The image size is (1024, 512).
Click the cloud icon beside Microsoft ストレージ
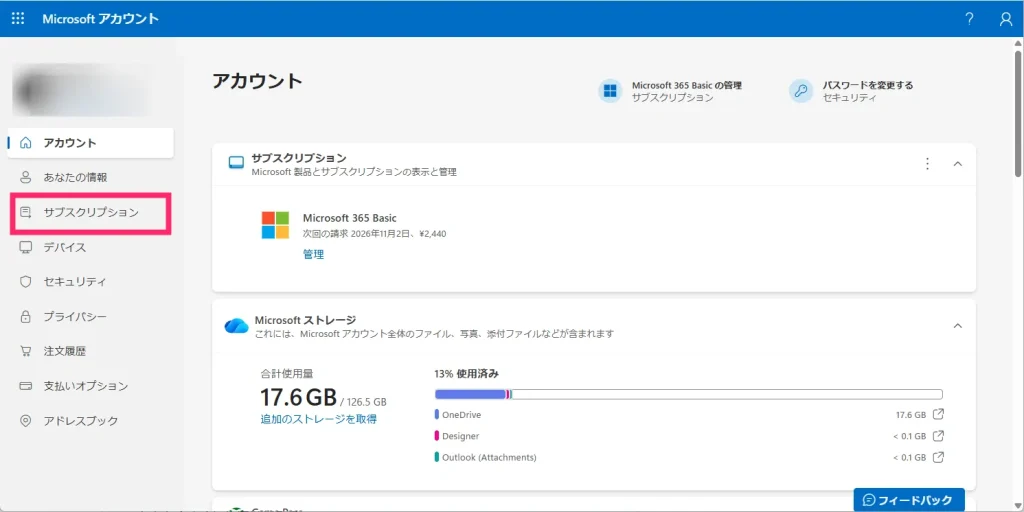tap(236, 326)
